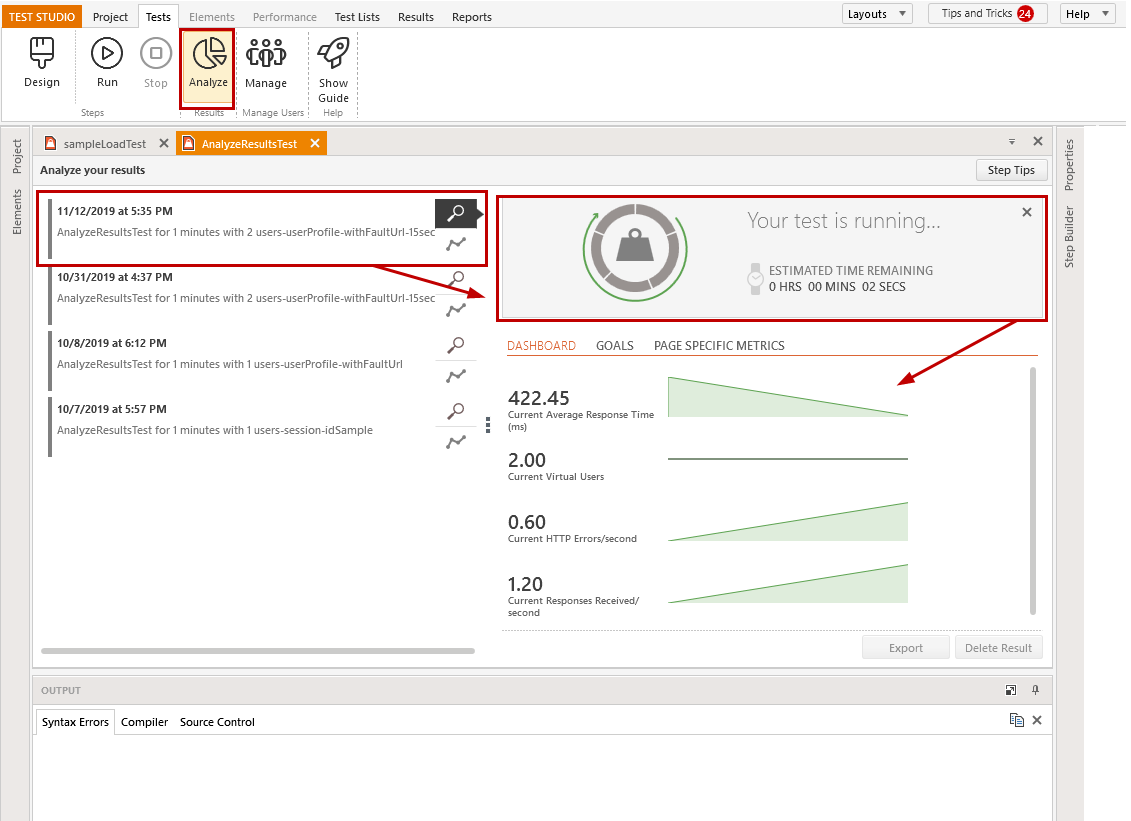Click Delete Result button
Image resolution: width=1131 pixels, height=821 pixels.
click(x=998, y=648)
